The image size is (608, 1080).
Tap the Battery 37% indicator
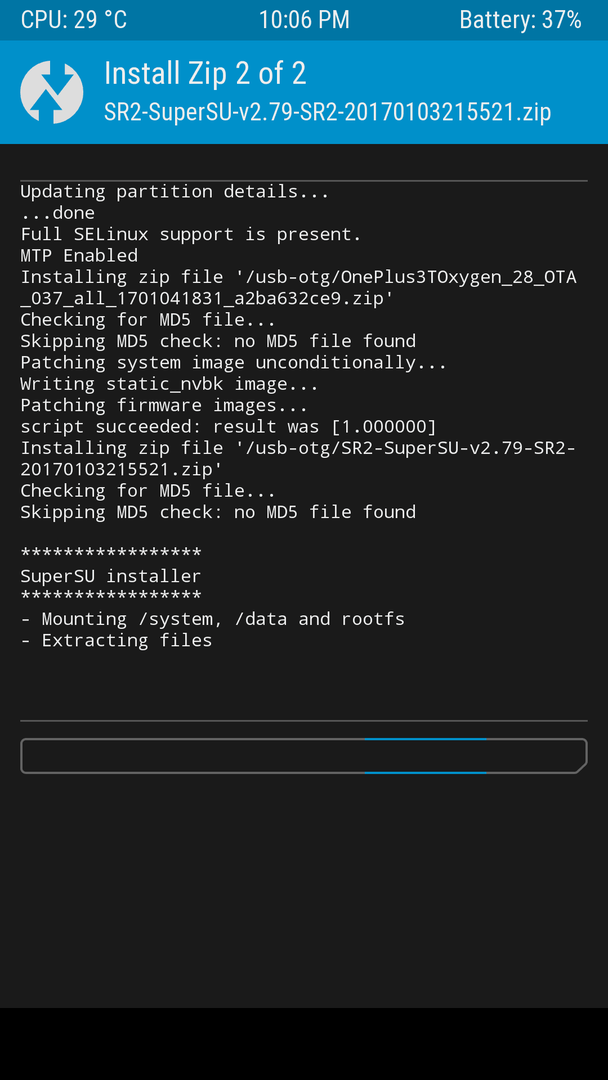click(521, 20)
